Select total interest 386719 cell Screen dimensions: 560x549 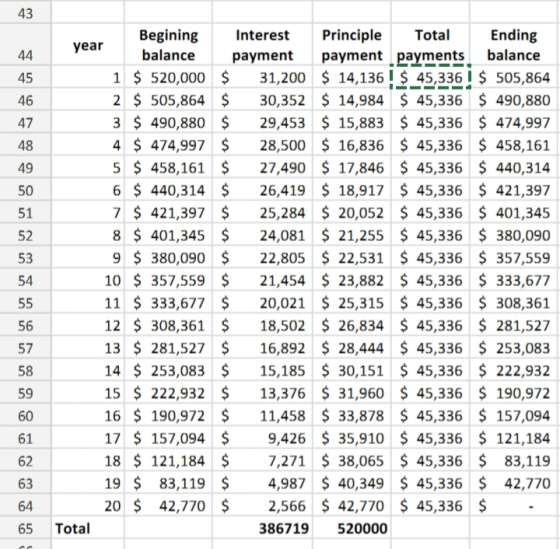[262, 528]
